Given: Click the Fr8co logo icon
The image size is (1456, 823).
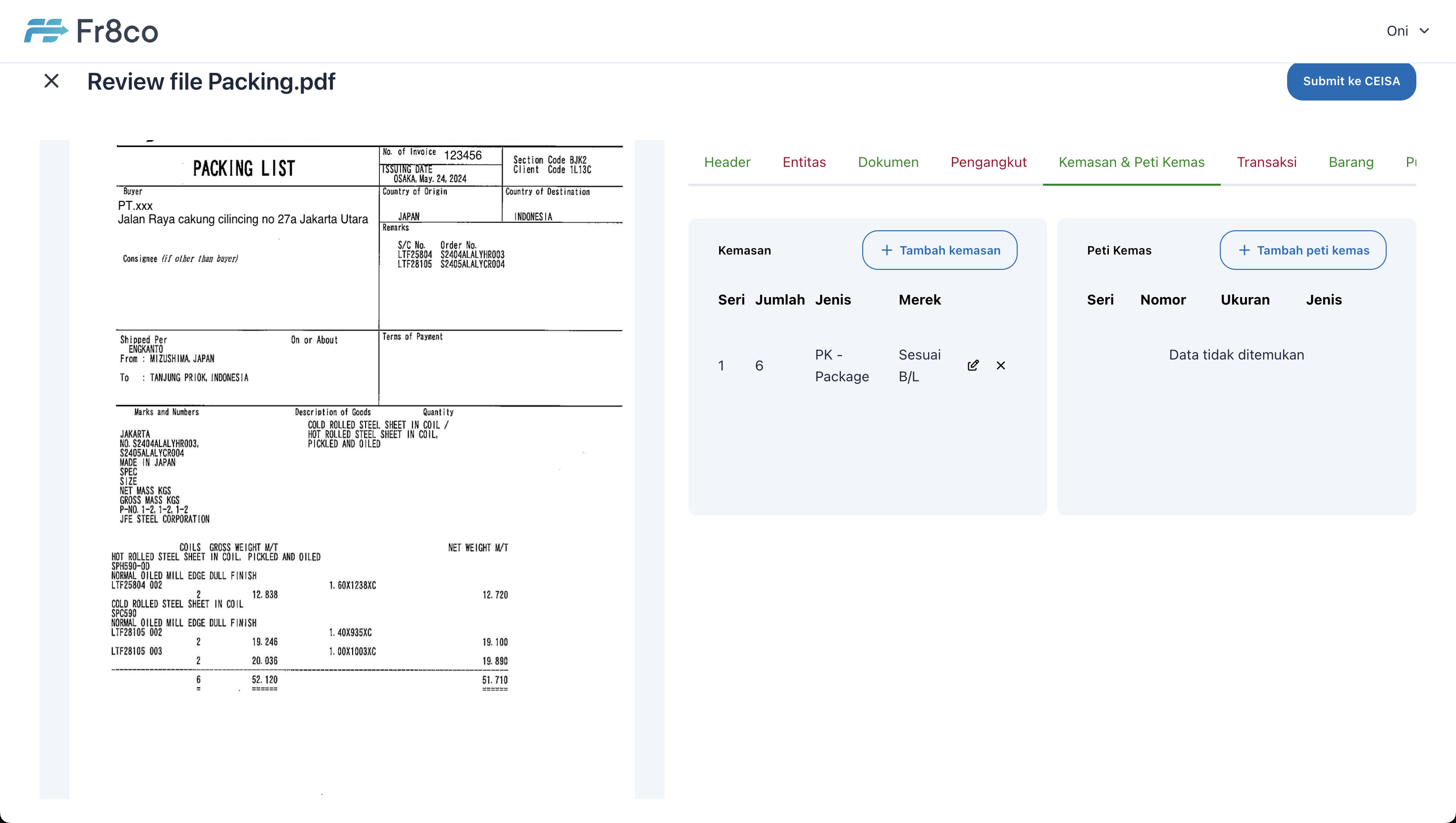Looking at the screenshot, I should (x=45, y=31).
